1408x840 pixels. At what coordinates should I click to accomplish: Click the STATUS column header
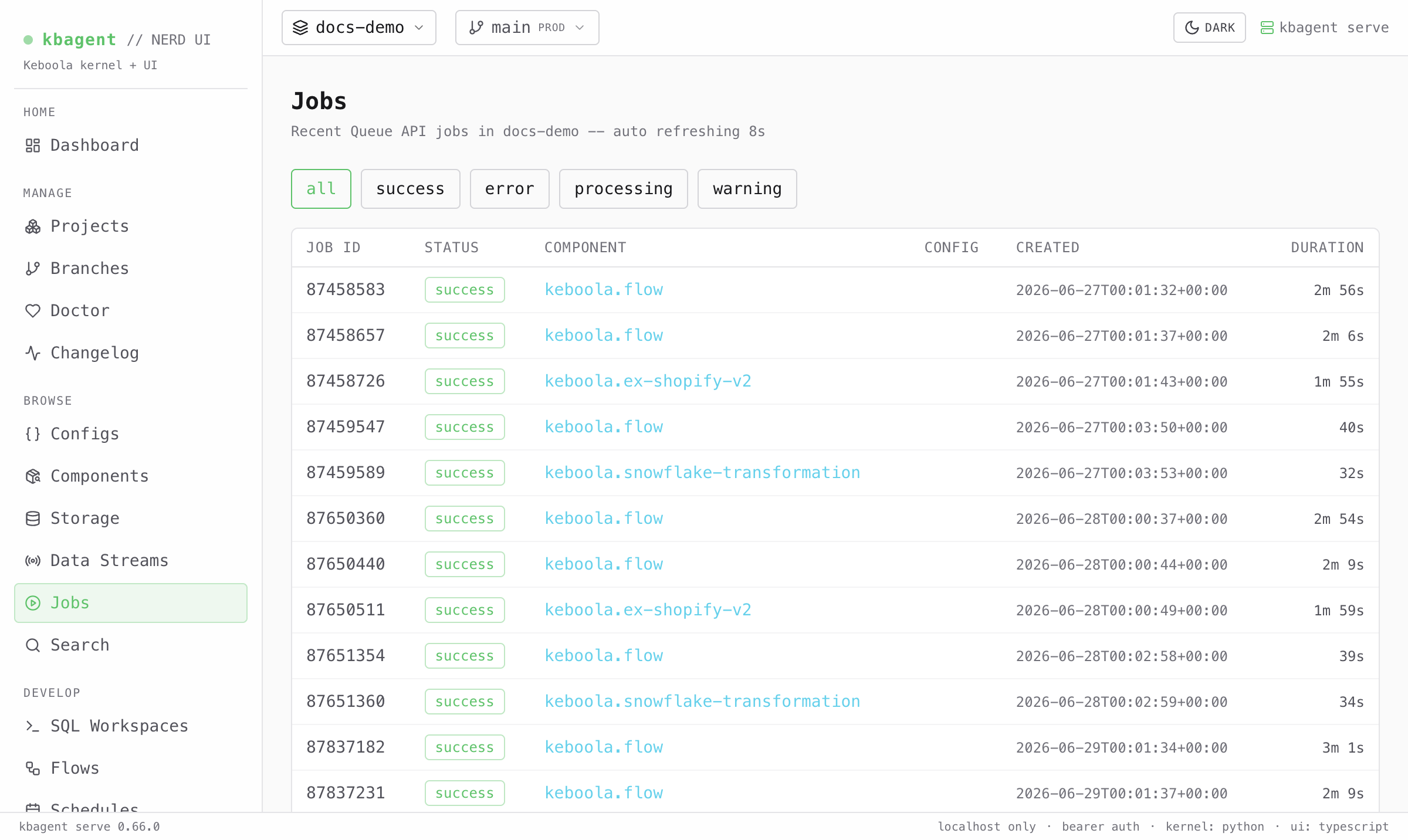(452, 248)
